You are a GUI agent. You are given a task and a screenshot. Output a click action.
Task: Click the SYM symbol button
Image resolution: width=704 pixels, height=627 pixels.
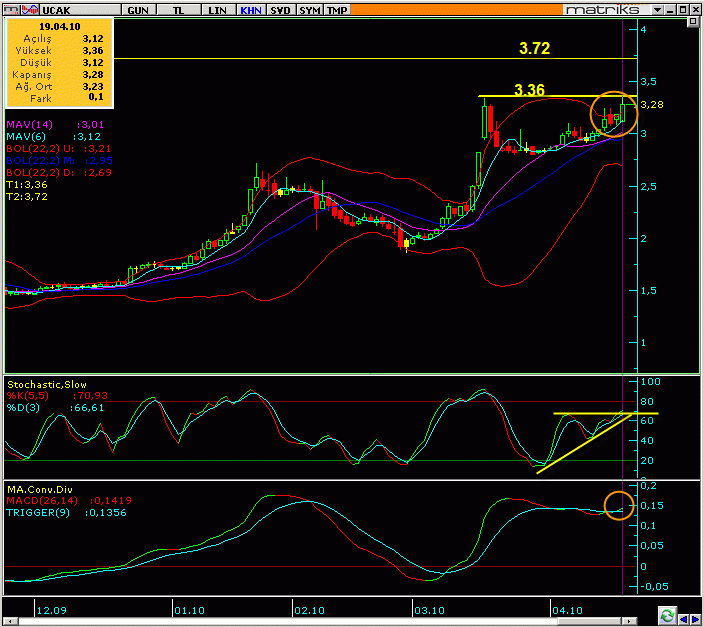pos(311,9)
